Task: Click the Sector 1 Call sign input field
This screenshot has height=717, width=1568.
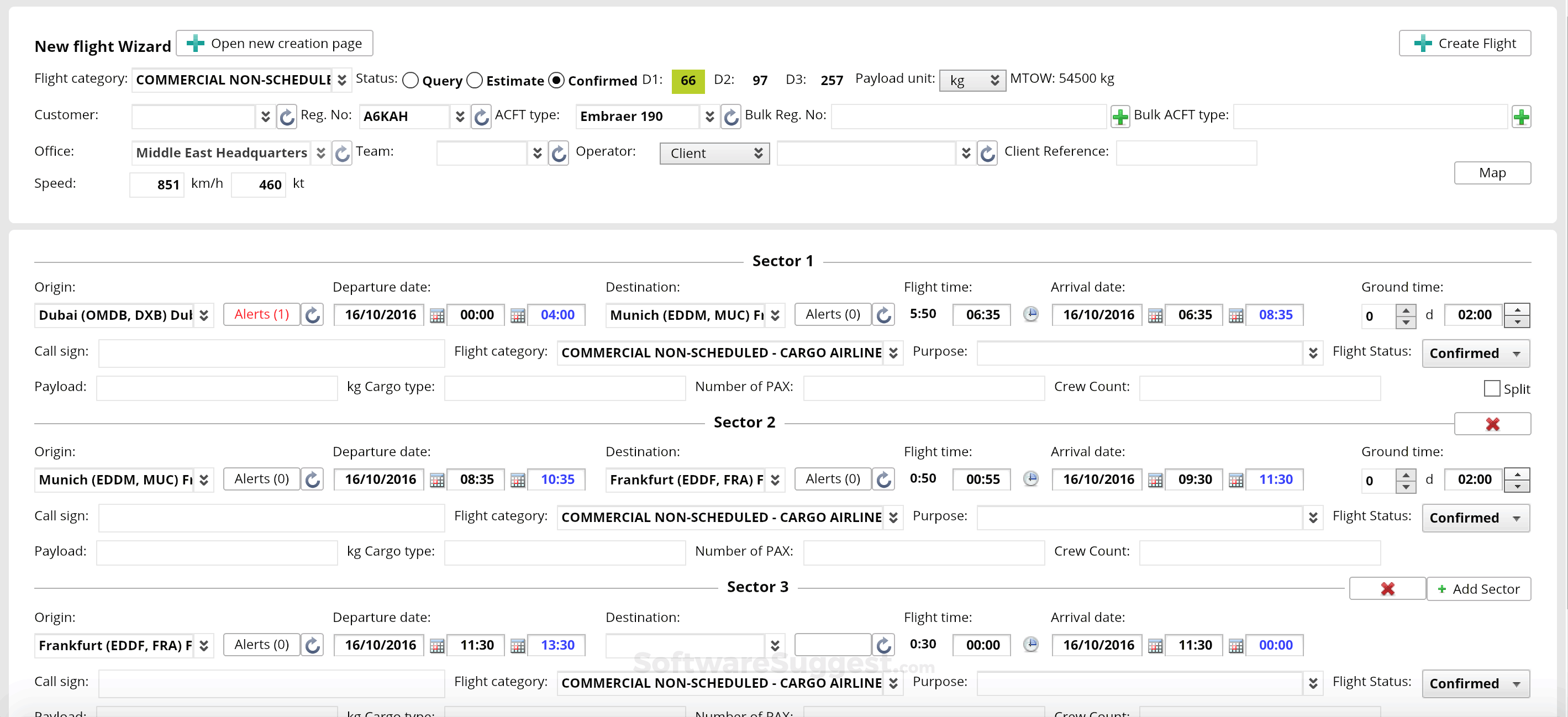Action: 271,354
